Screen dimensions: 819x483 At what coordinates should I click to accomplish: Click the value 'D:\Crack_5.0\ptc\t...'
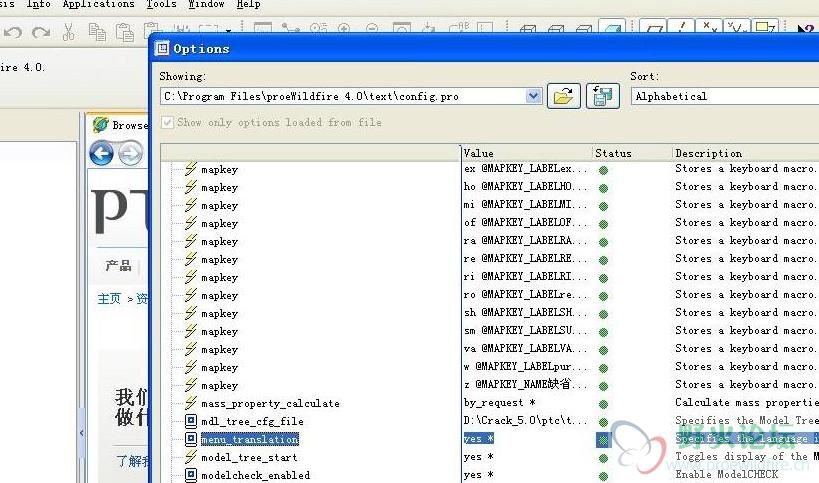coord(525,420)
